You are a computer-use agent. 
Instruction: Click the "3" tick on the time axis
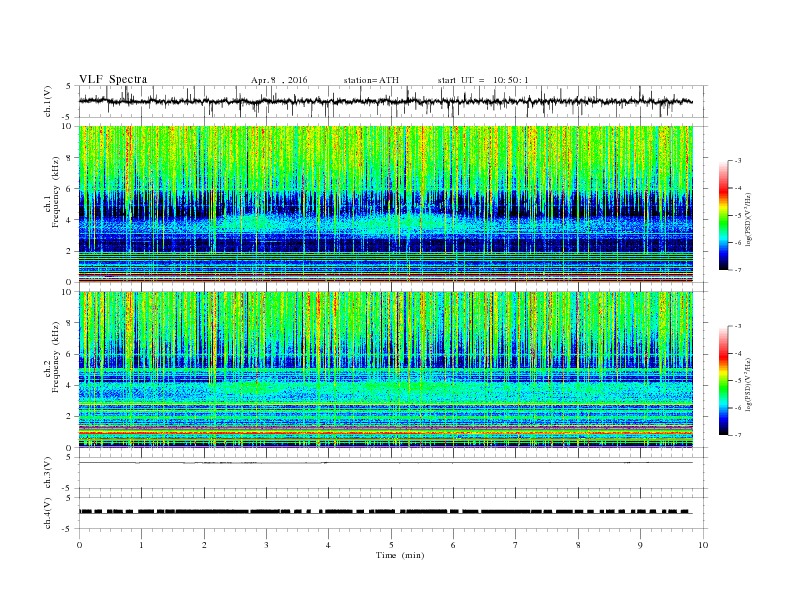tap(266, 545)
